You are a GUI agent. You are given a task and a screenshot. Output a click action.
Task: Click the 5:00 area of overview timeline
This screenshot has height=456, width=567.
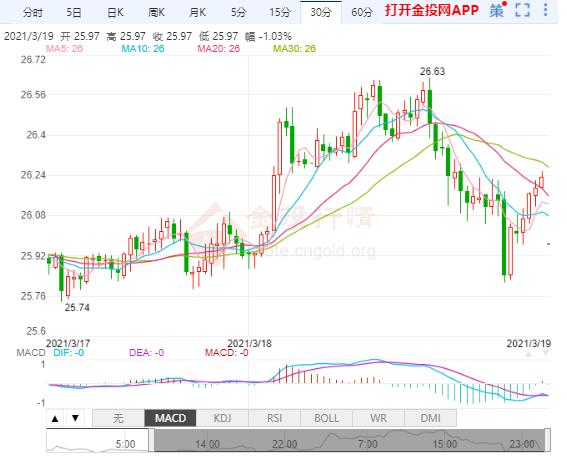(x=125, y=444)
